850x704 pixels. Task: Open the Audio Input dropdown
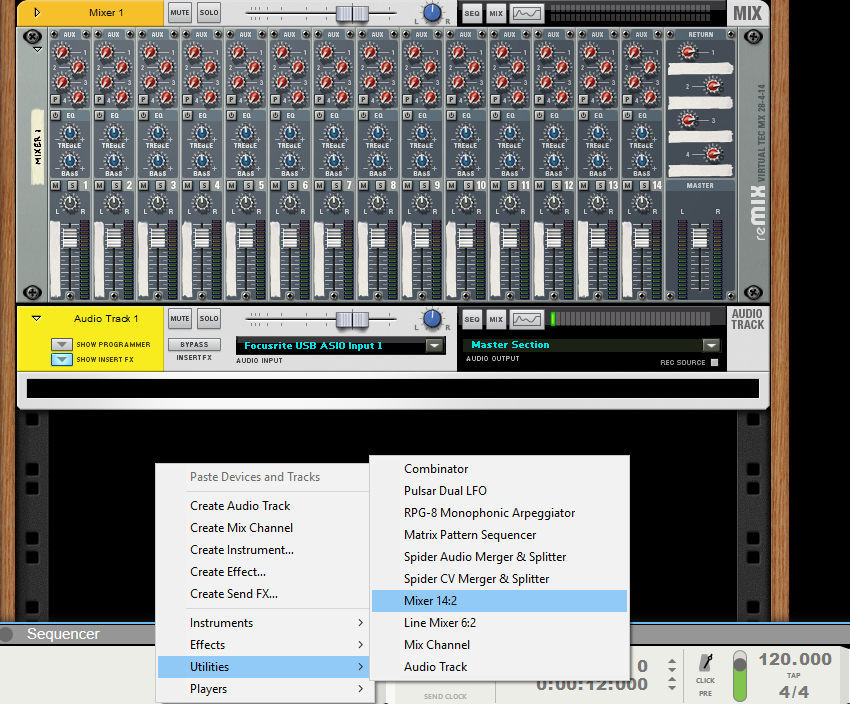[434, 345]
